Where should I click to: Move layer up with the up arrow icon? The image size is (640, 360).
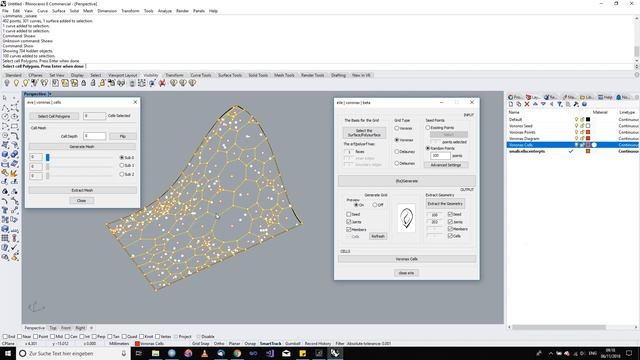point(535,104)
